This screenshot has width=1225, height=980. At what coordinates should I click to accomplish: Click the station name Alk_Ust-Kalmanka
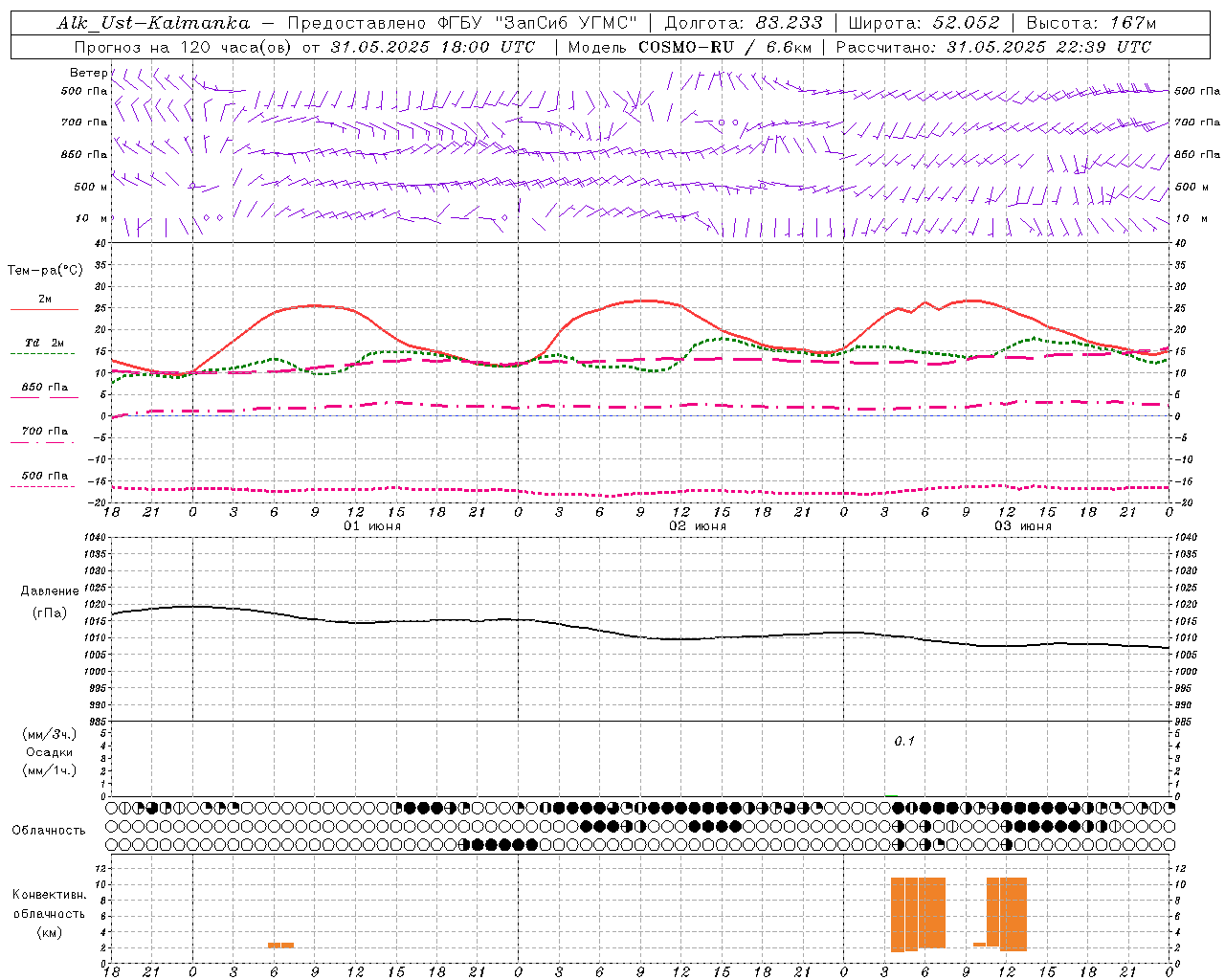click(x=154, y=23)
